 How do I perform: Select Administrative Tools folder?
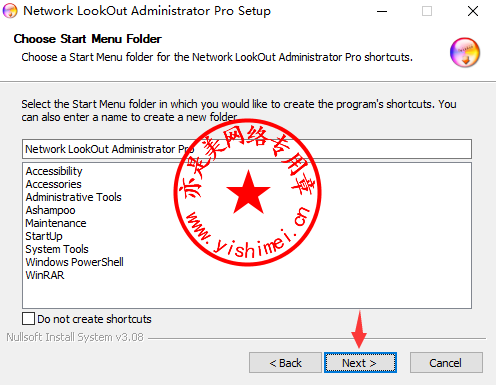point(74,197)
